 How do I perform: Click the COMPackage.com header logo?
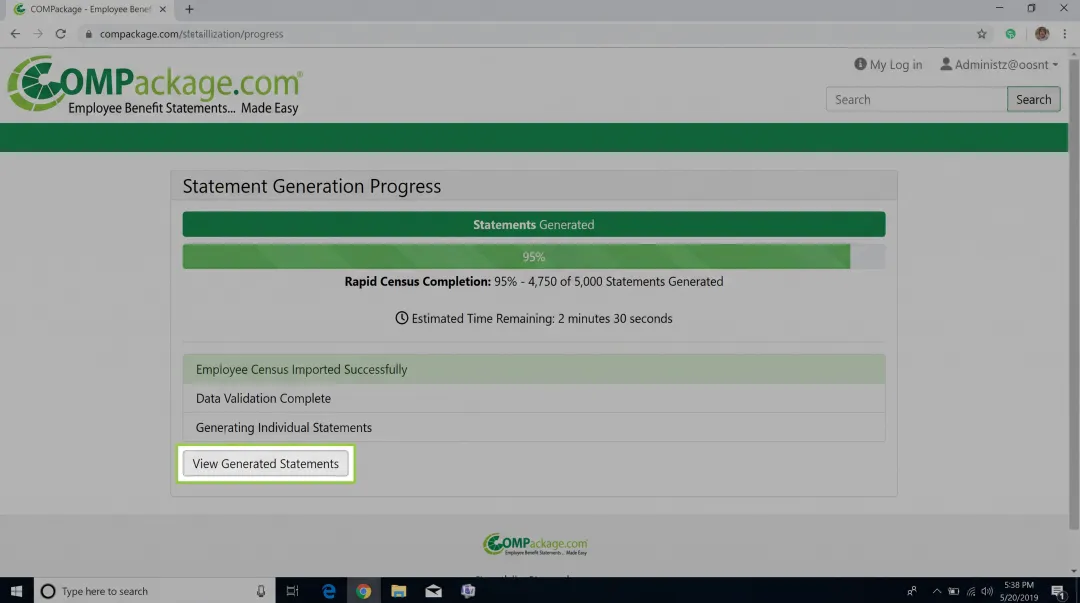point(155,85)
